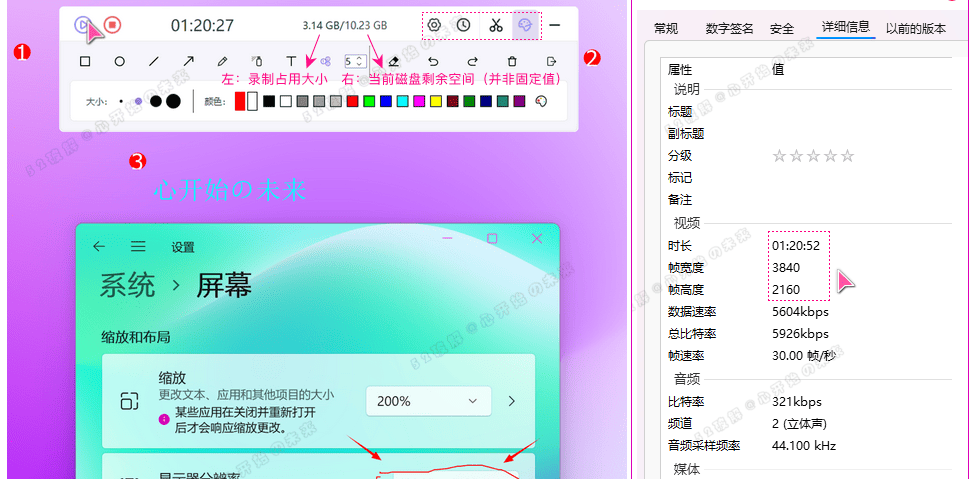Open the recorder settings gear
Screen dimensions: 977x479
434,25
